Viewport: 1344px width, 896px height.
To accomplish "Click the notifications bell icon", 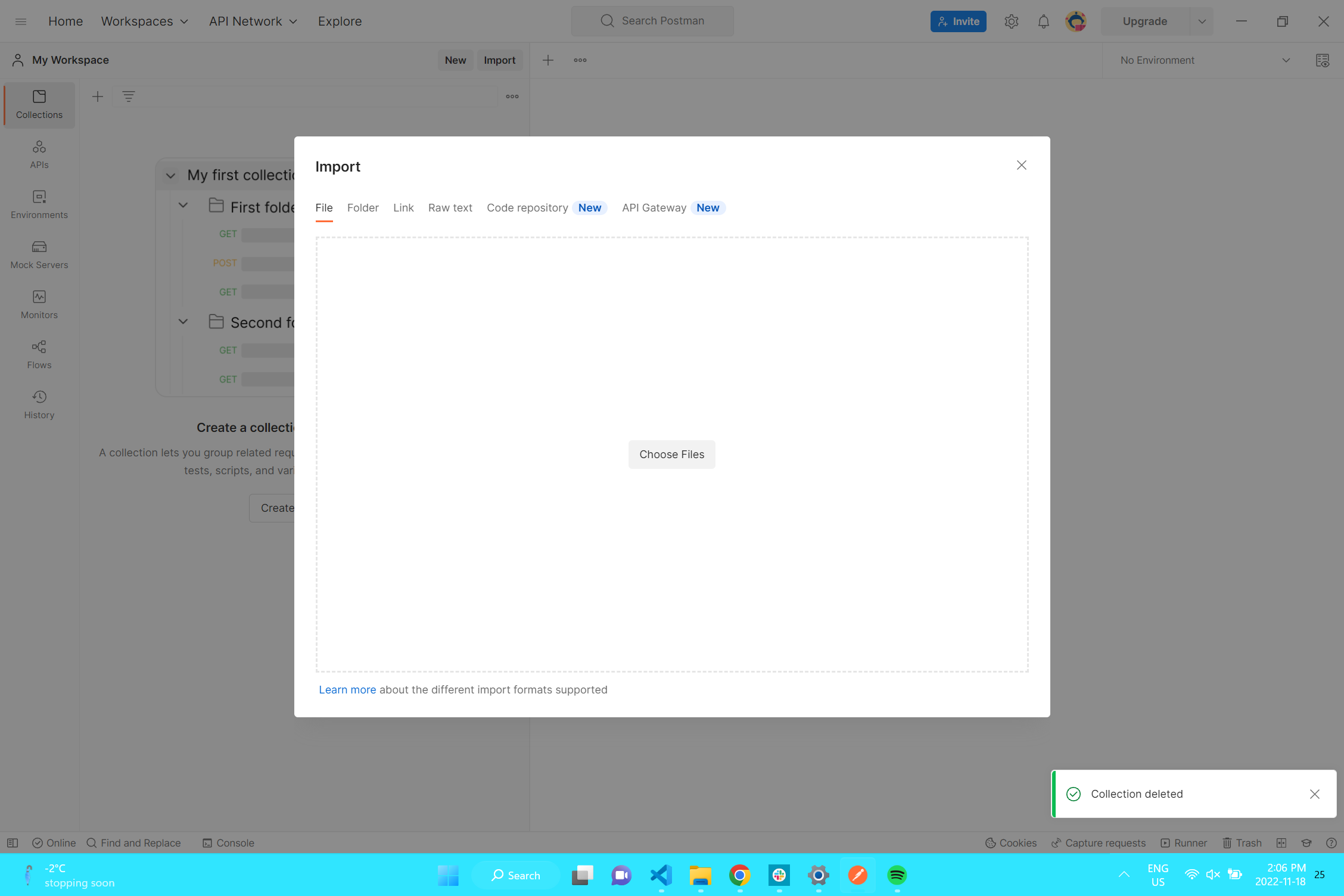I will pyautogui.click(x=1043, y=21).
